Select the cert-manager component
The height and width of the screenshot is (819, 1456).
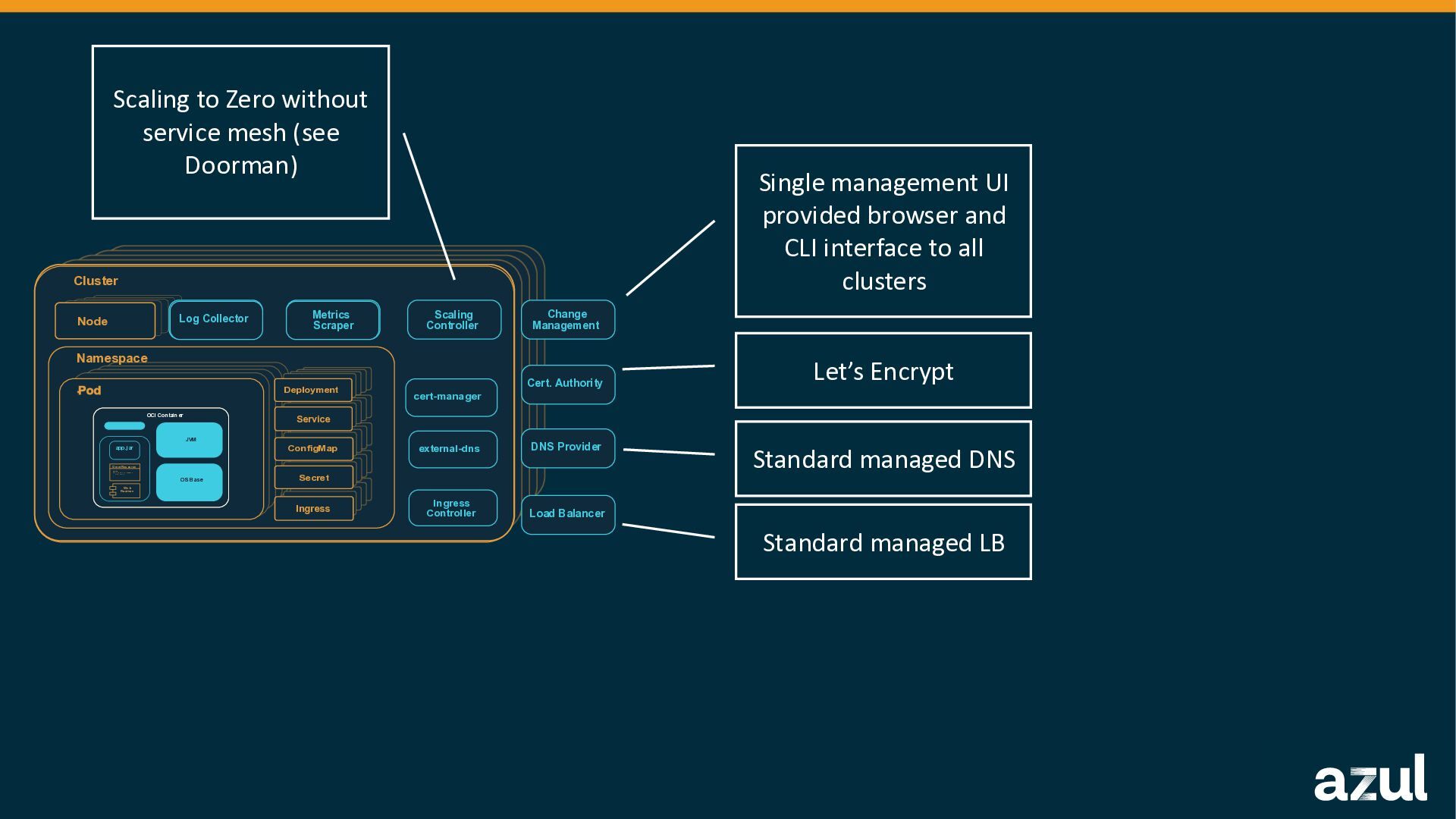[x=450, y=397]
